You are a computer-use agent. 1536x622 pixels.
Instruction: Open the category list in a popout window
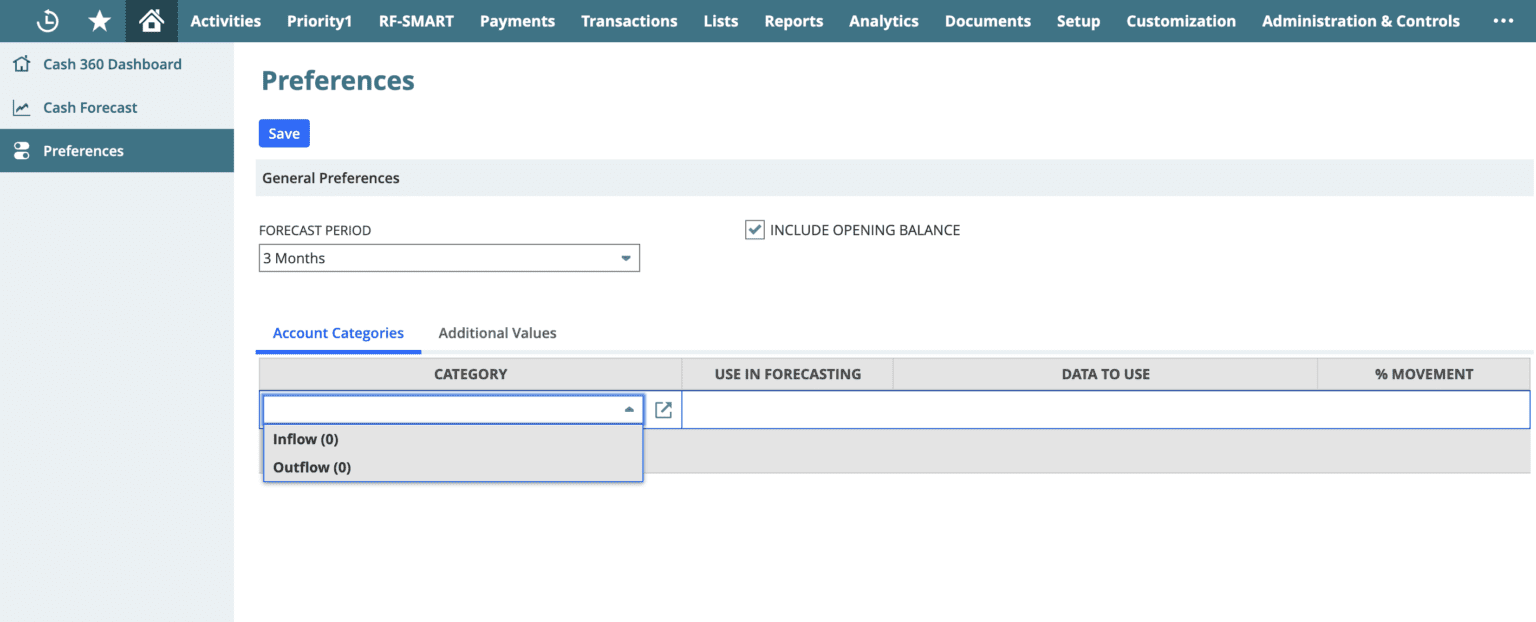pyautogui.click(x=664, y=409)
